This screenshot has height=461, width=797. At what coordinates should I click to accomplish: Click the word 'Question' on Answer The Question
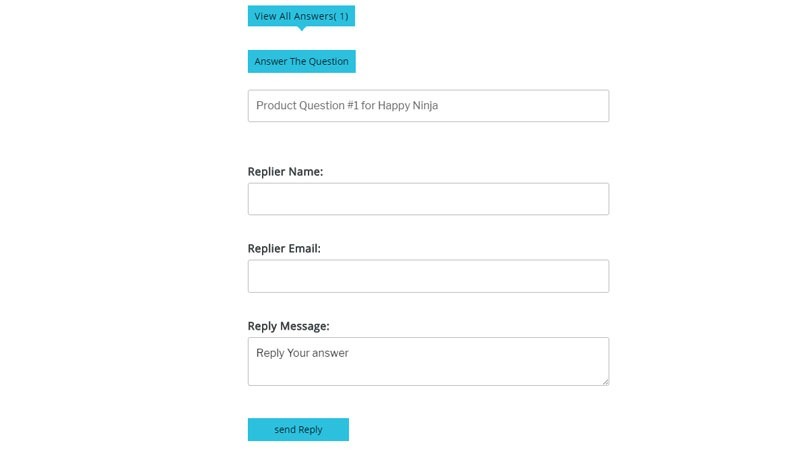tap(329, 62)
